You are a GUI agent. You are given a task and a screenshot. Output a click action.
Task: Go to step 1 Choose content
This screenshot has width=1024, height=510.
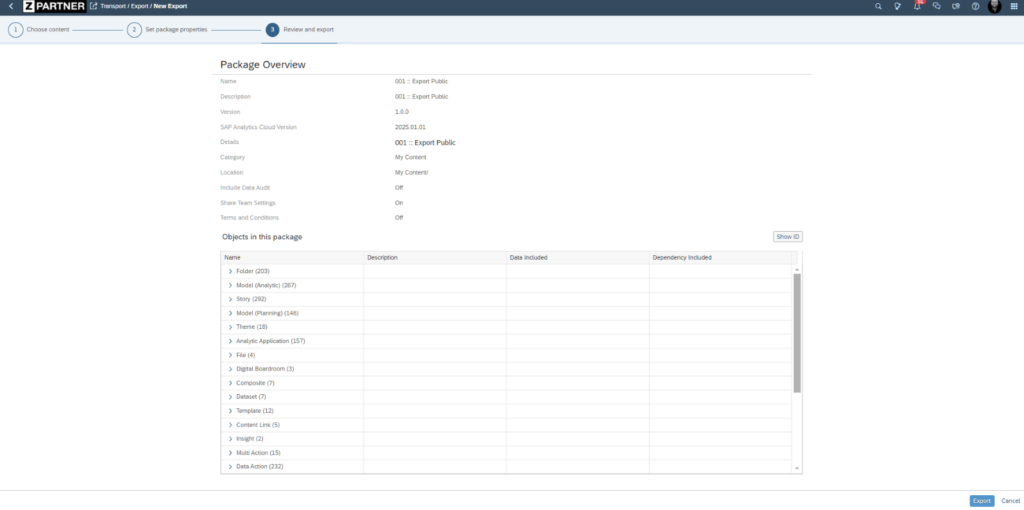click(16, 30)
